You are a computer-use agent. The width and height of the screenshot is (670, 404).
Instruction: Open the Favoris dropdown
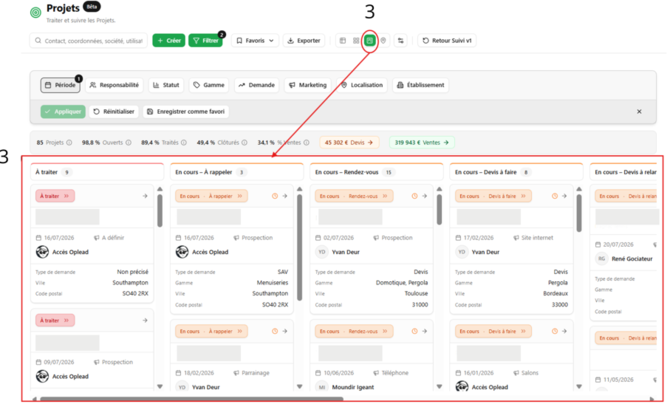255,41
